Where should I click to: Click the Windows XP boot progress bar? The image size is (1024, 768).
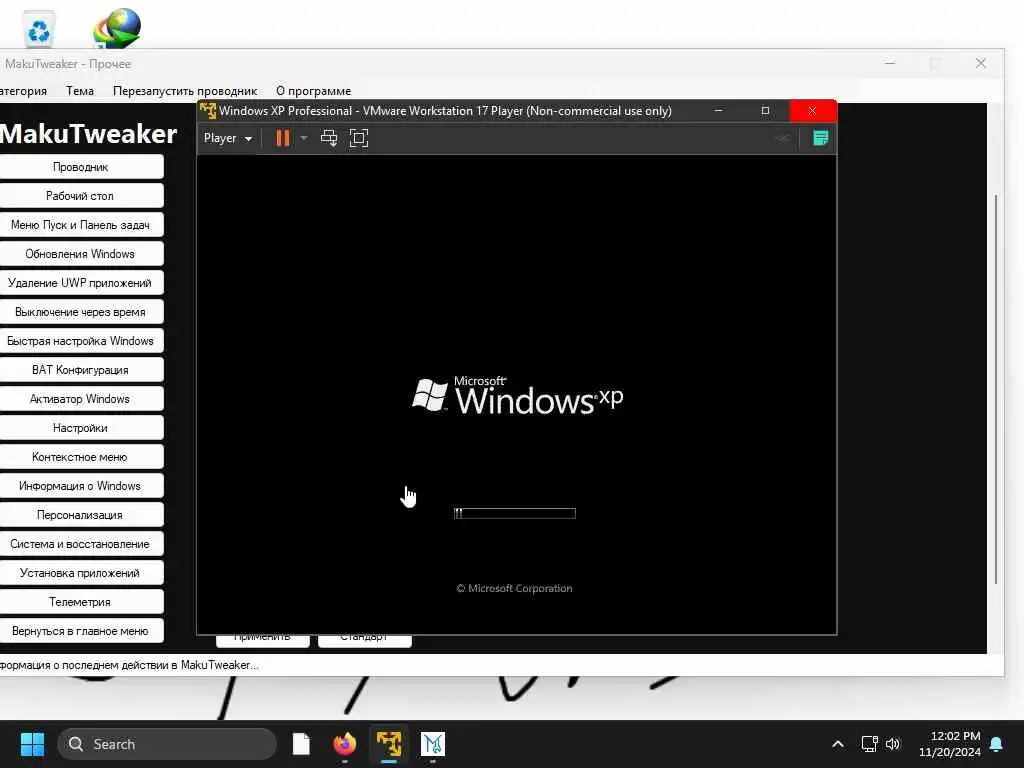[515, 513]
